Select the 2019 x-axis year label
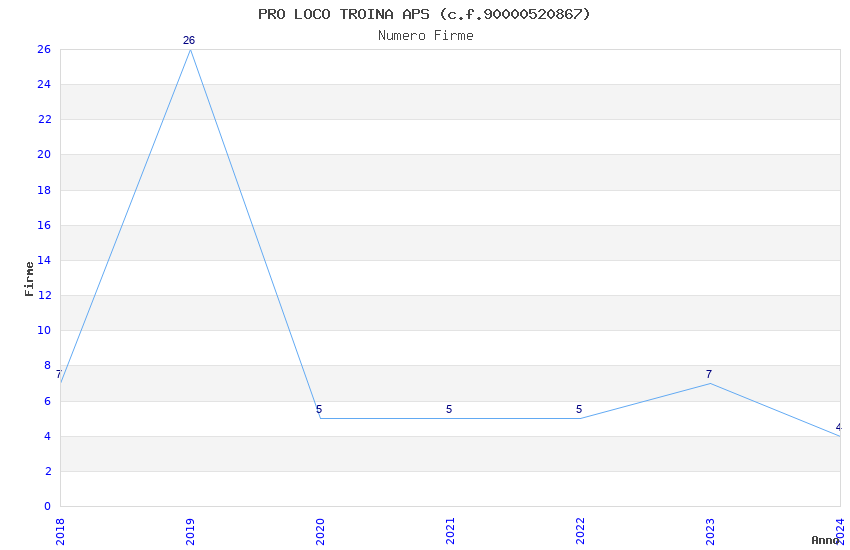850x550 pixels. [x=190, y=532]
